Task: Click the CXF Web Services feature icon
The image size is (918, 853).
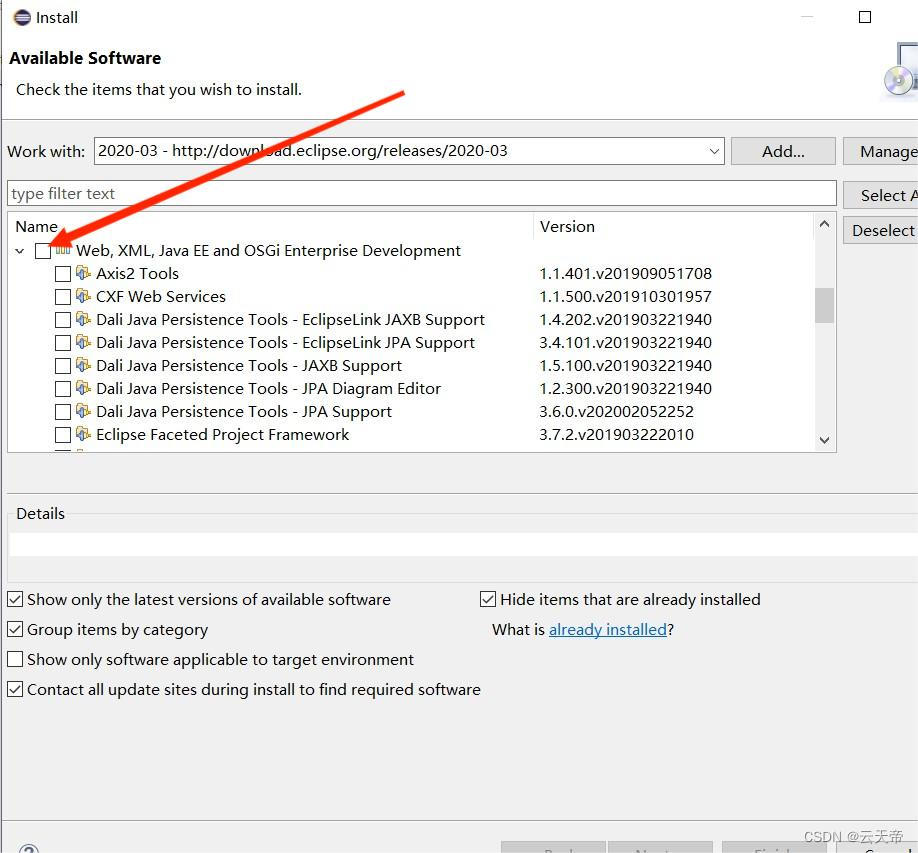Action: [83, 296]
